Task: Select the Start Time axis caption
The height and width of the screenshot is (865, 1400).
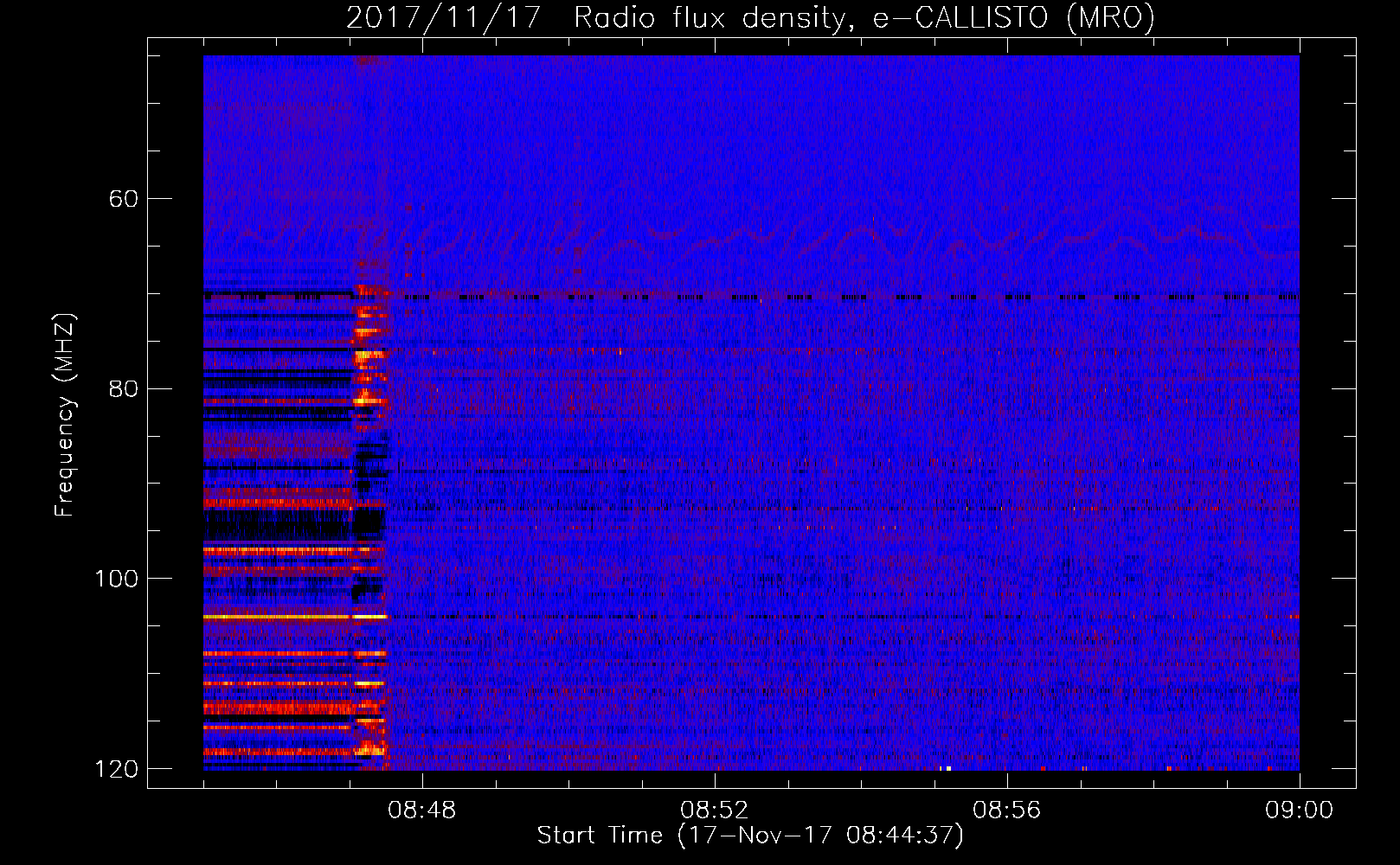Action: 750,836
